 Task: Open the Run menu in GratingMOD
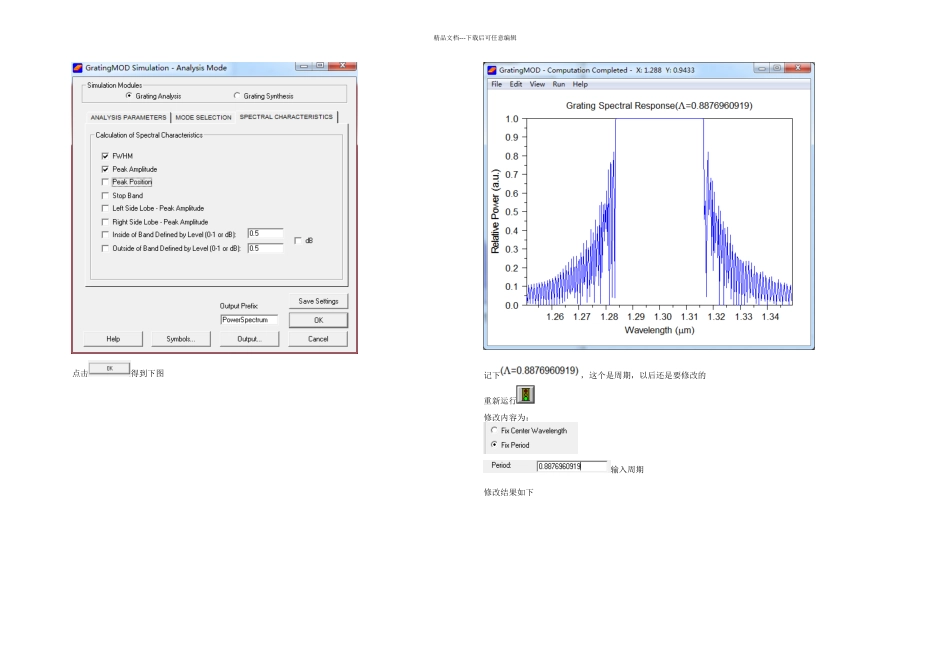tap(559, 84)
